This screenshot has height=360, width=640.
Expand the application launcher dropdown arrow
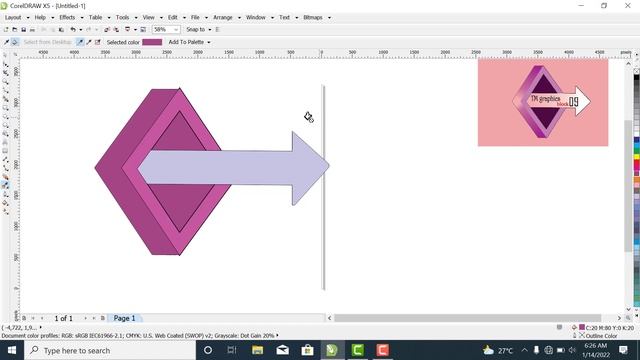pyautogui.click(x=135, y=29)
